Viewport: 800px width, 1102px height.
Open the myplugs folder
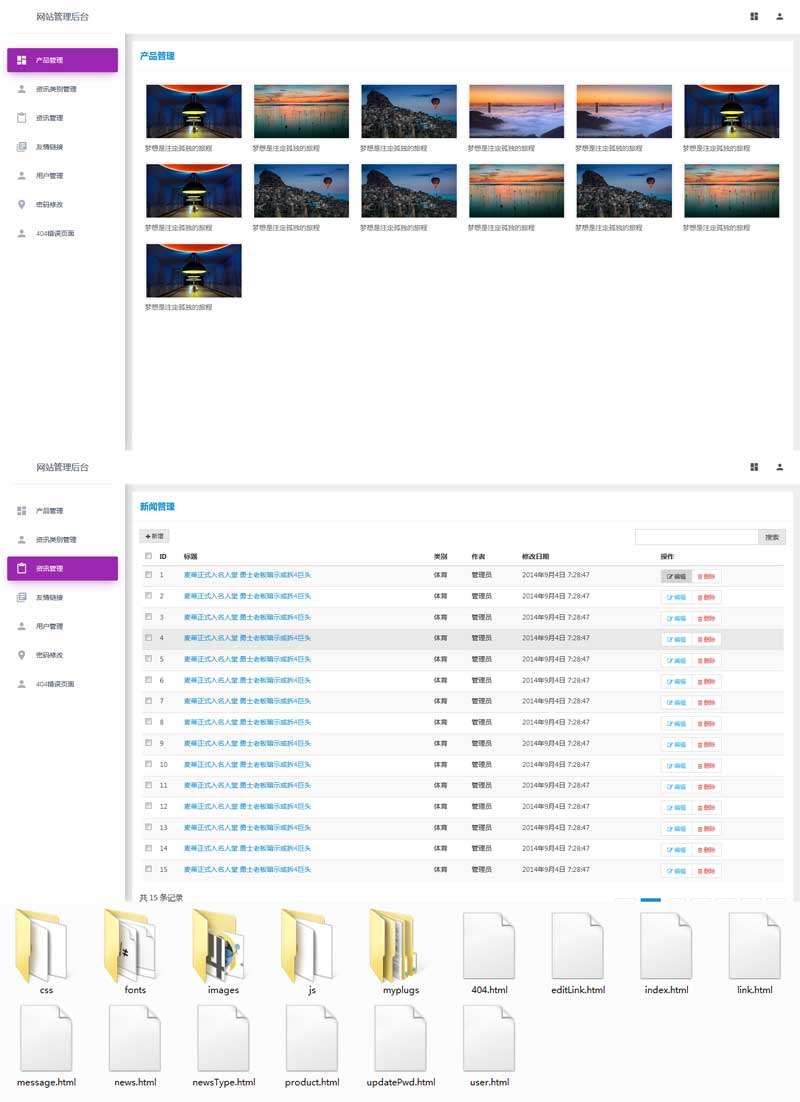tap(400, 946)
